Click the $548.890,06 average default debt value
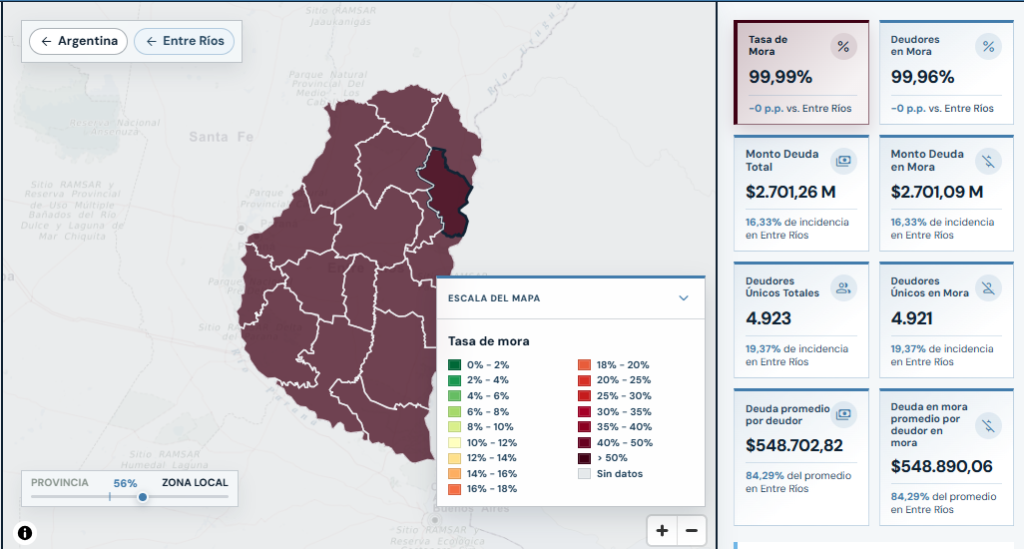 click(x=942, y=467)
